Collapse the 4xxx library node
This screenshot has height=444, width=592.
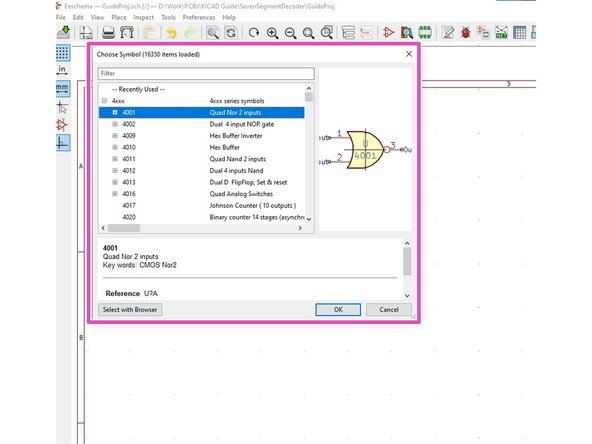(104, 101)
